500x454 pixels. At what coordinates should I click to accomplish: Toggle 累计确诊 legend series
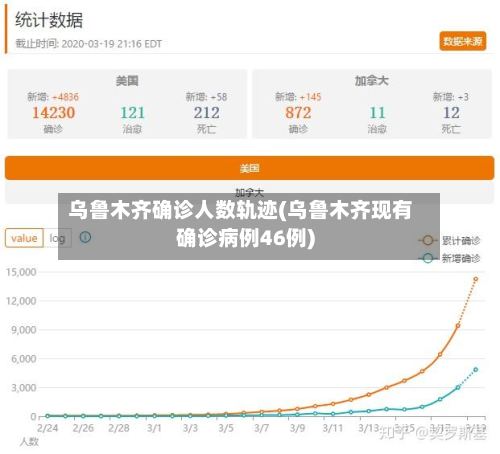pos(450,240)
